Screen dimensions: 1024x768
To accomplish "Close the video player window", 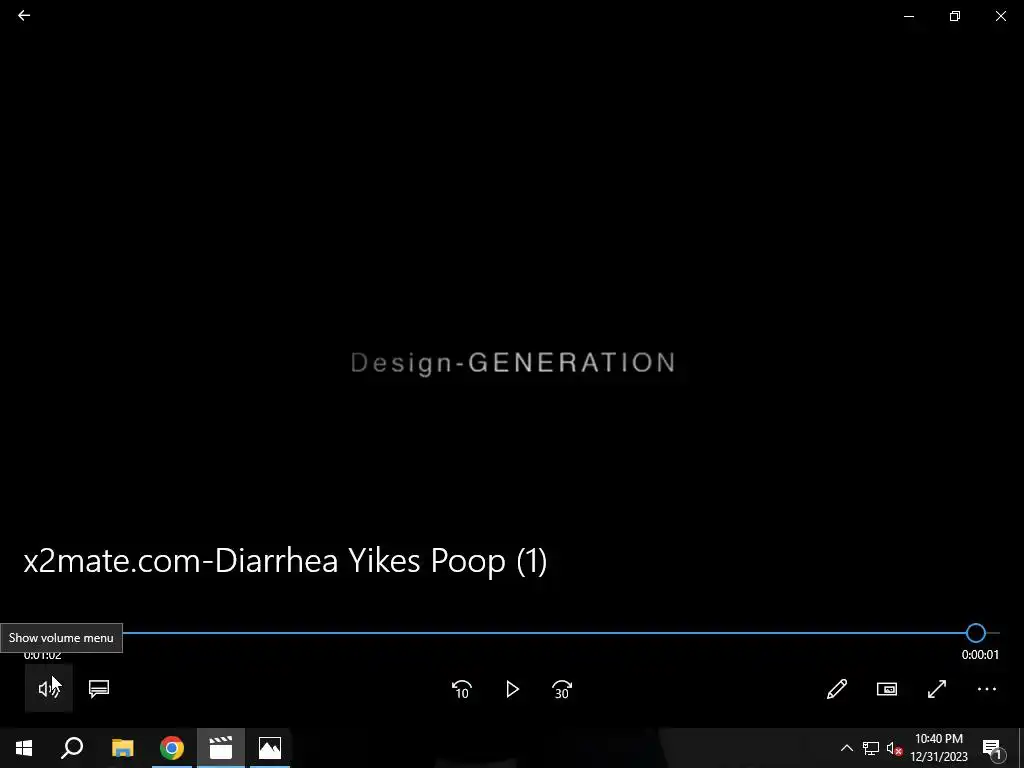I will [1000, 16].
